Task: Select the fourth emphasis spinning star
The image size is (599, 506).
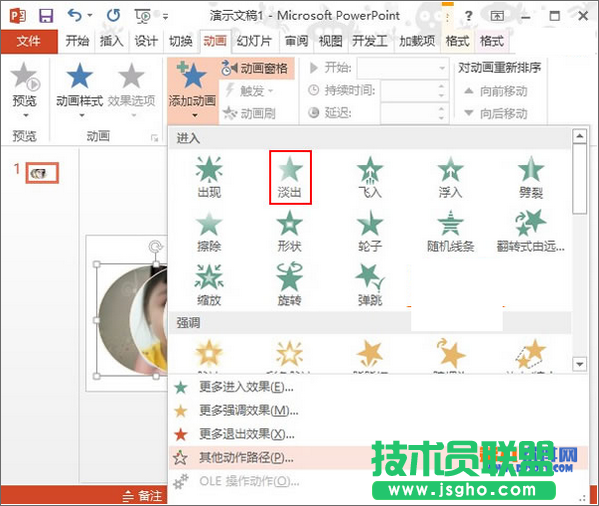Action: pos(450,354)
